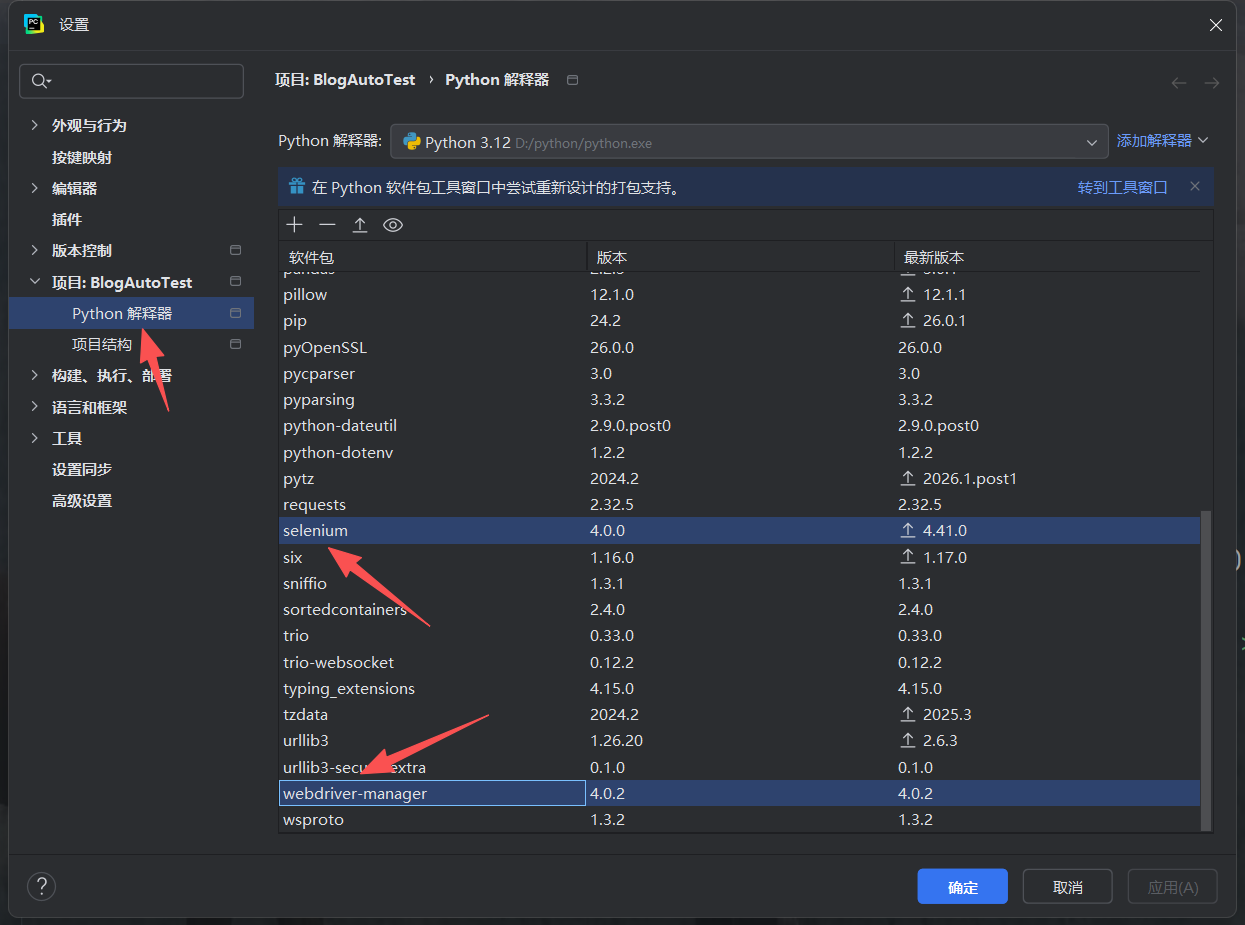Viewport: 1245px width, 925px height.
Task: Click the 确定 button
Action: pyautogui.click(x=963, y=887)
